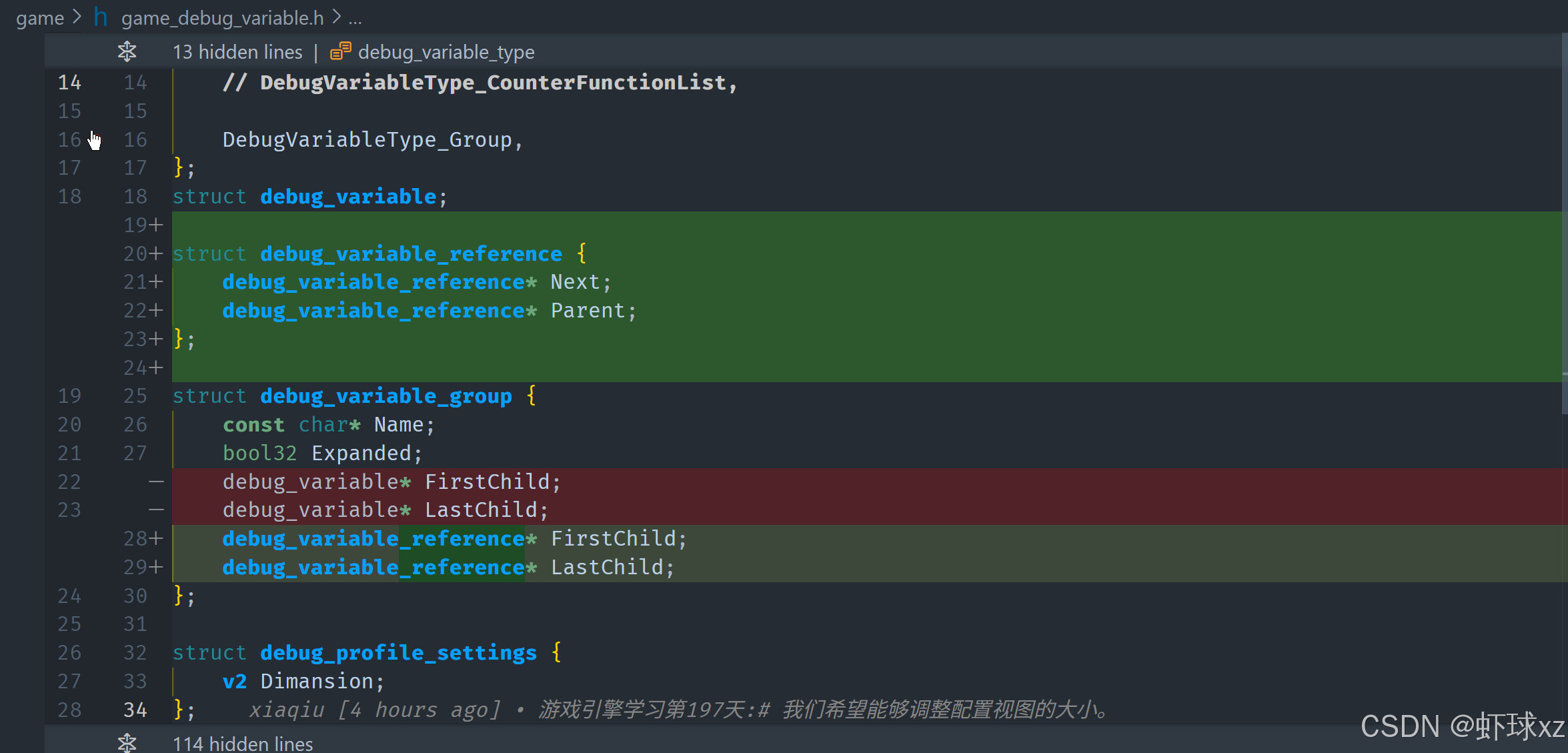The image size is (1568, 753).
Task: Click the plus marker on added line 28
Action: click(x=156, y=538)
